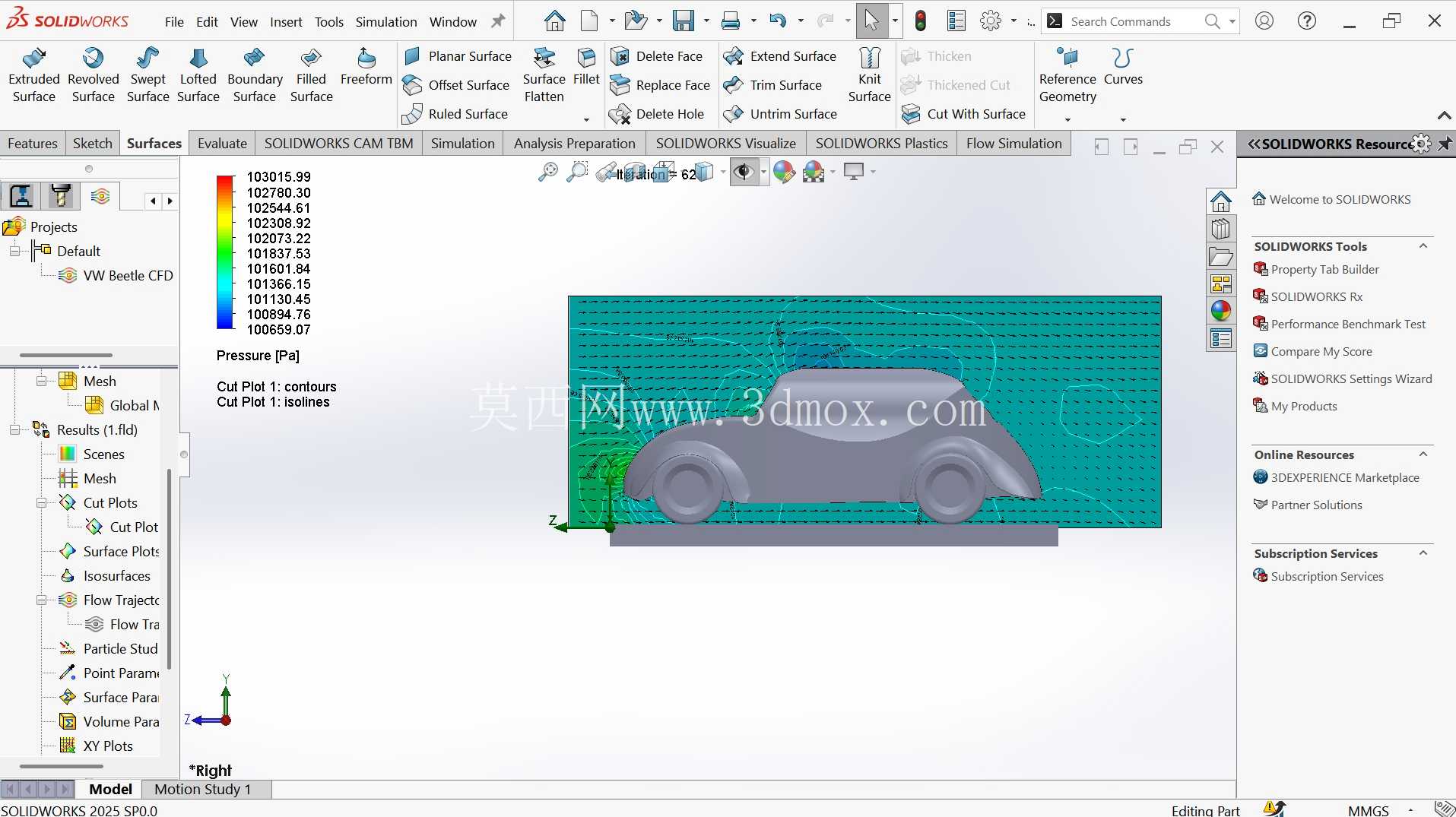
Task: Click the Extend Surface tool
Action: pyautogui.click(x=780, y=56)
